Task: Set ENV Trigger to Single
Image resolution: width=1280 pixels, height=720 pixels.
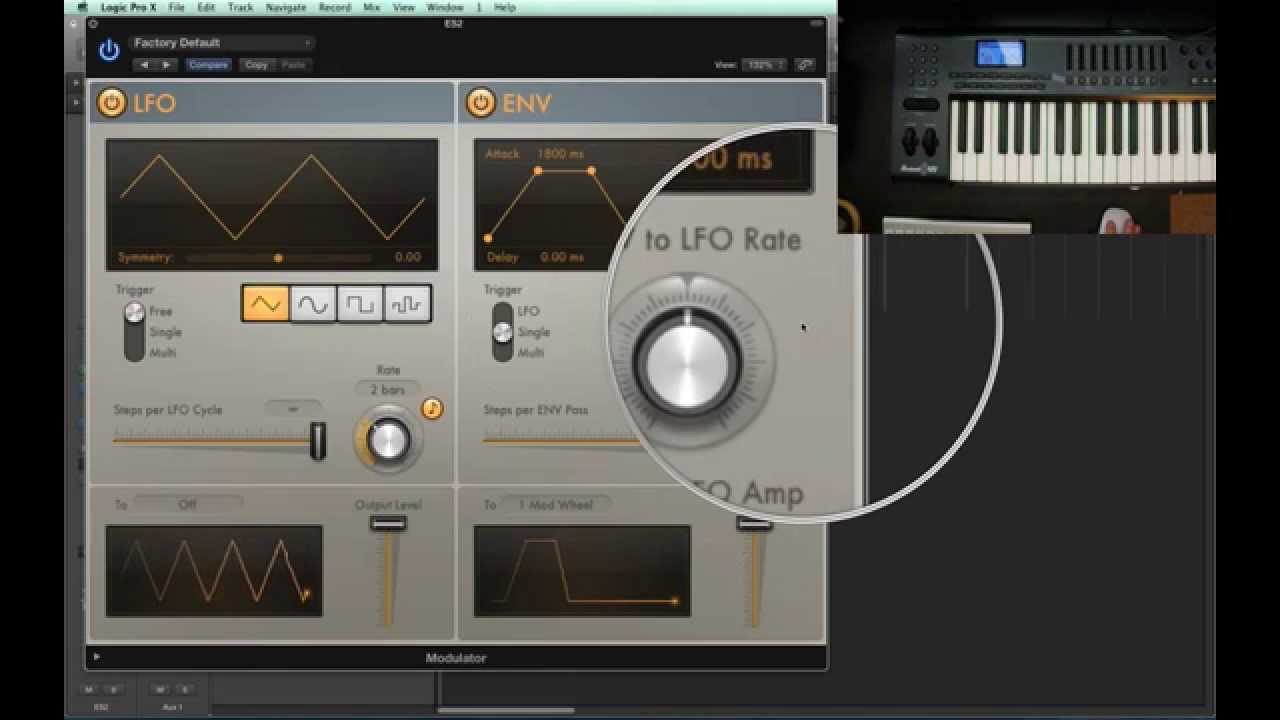Action: pyautogui.click(x=533, y=332)
